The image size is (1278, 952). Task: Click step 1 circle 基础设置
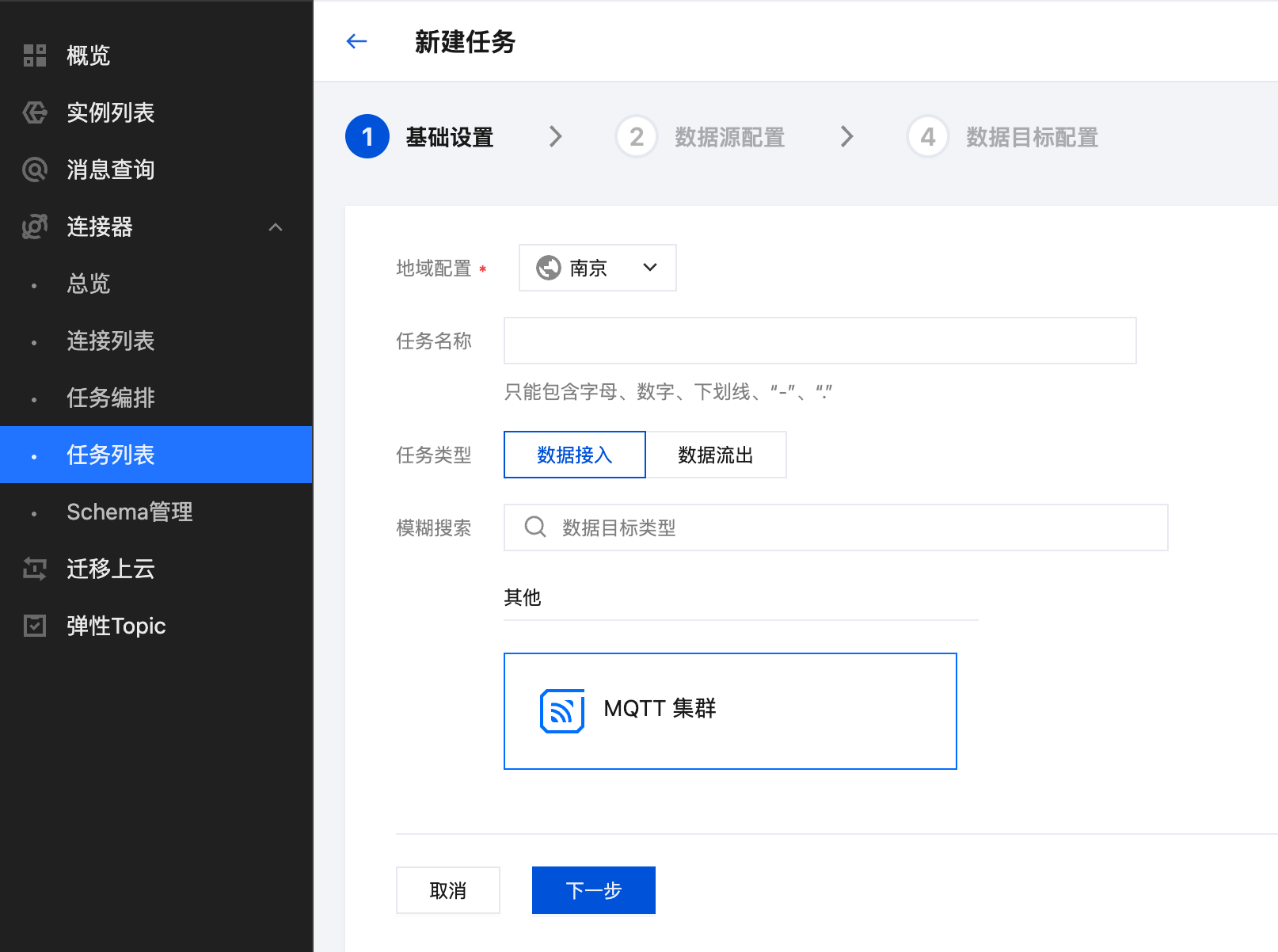coord(367,136)
